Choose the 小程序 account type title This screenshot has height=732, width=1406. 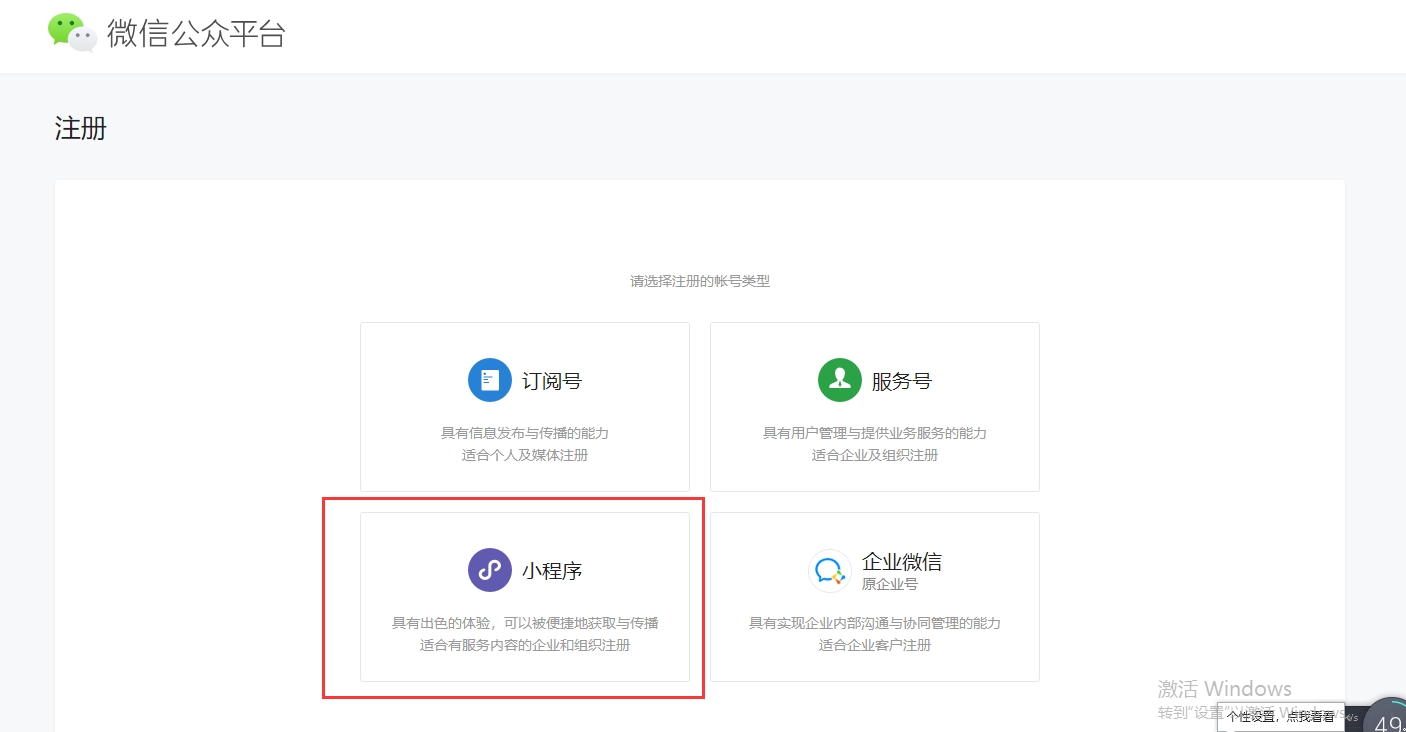(552, 571)
